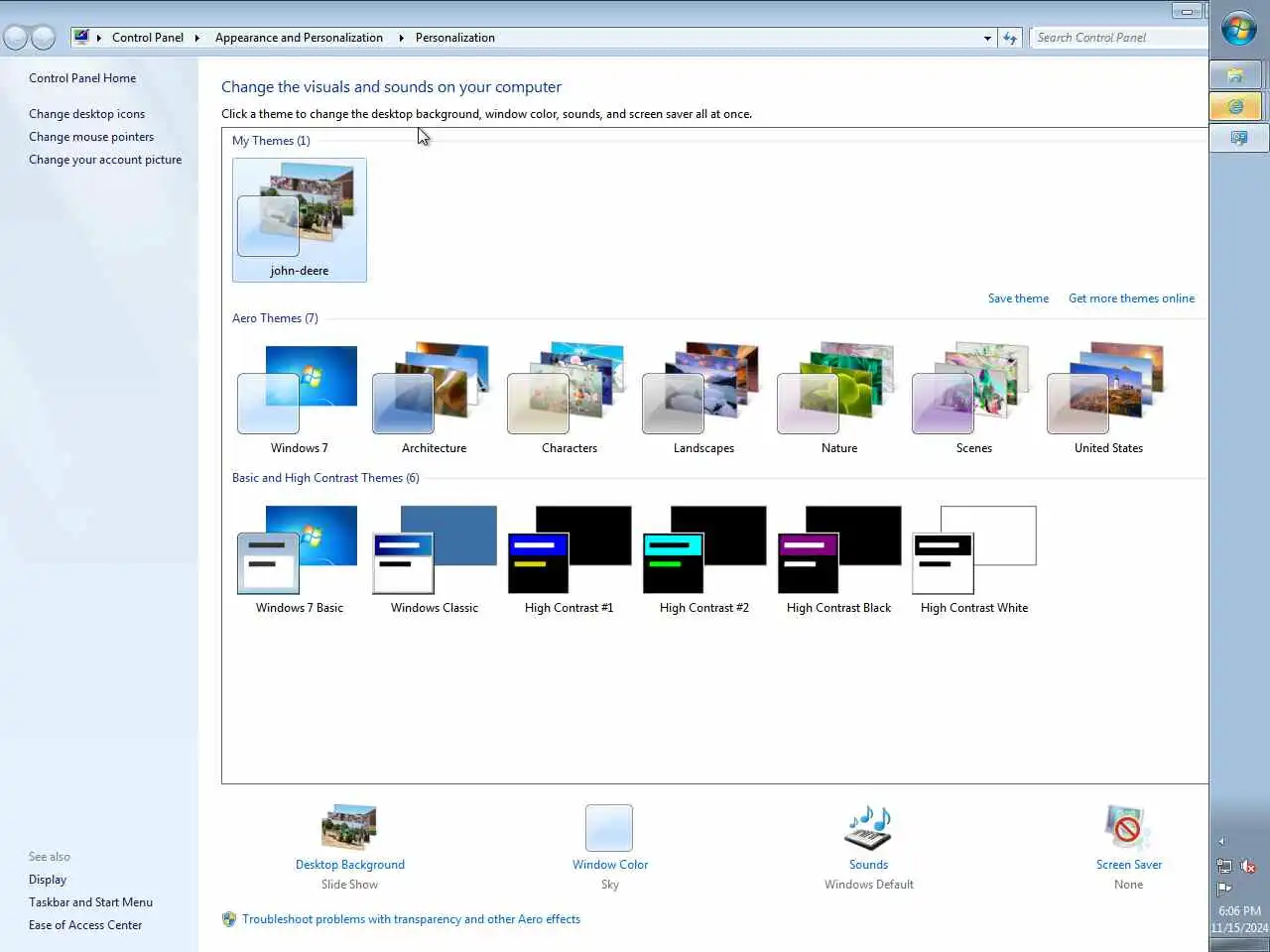
Task: Apply the High Contrast Black theme
Action: click(839, 559)
